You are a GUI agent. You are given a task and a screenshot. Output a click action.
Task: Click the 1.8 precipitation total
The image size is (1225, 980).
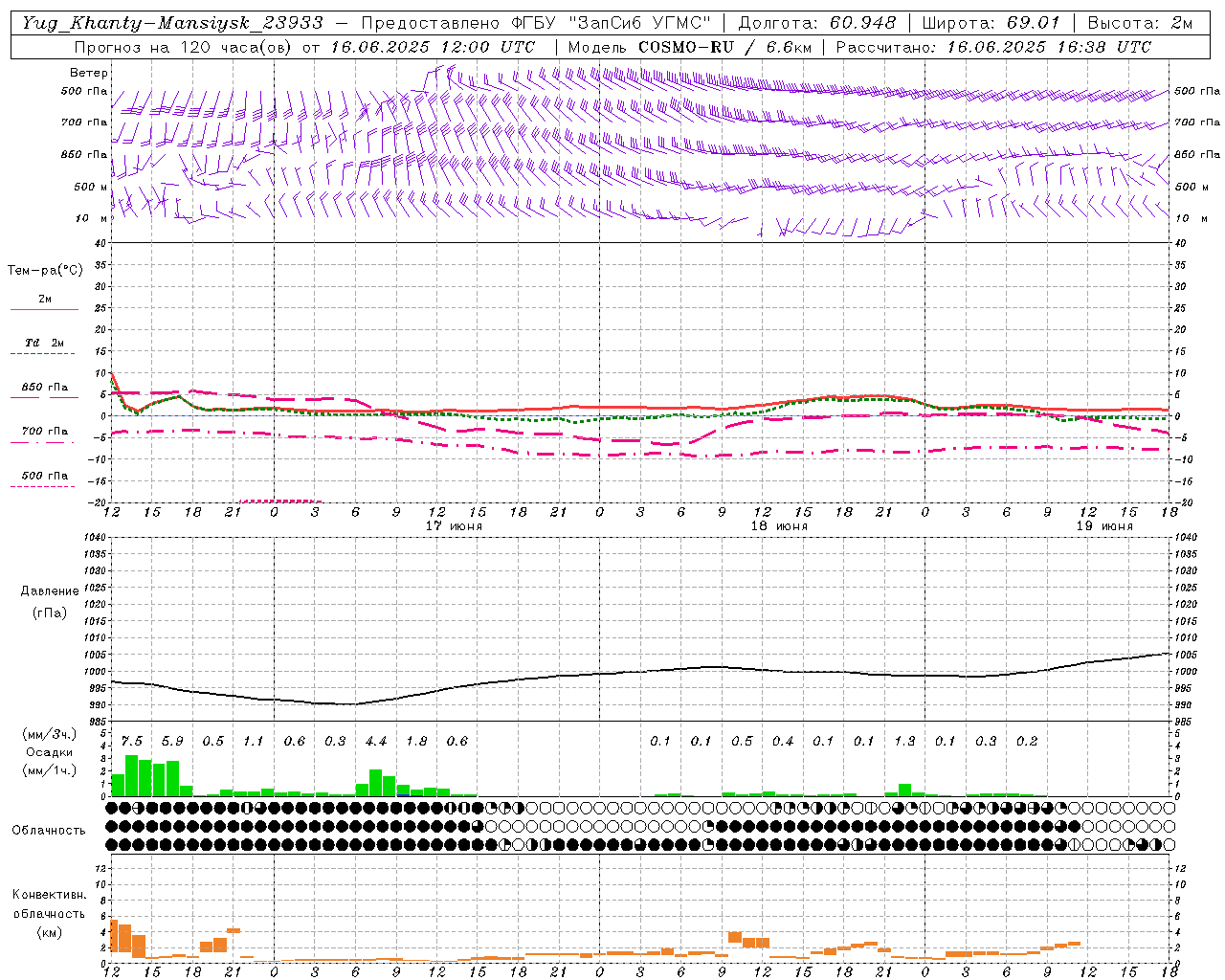click(416, 742)
